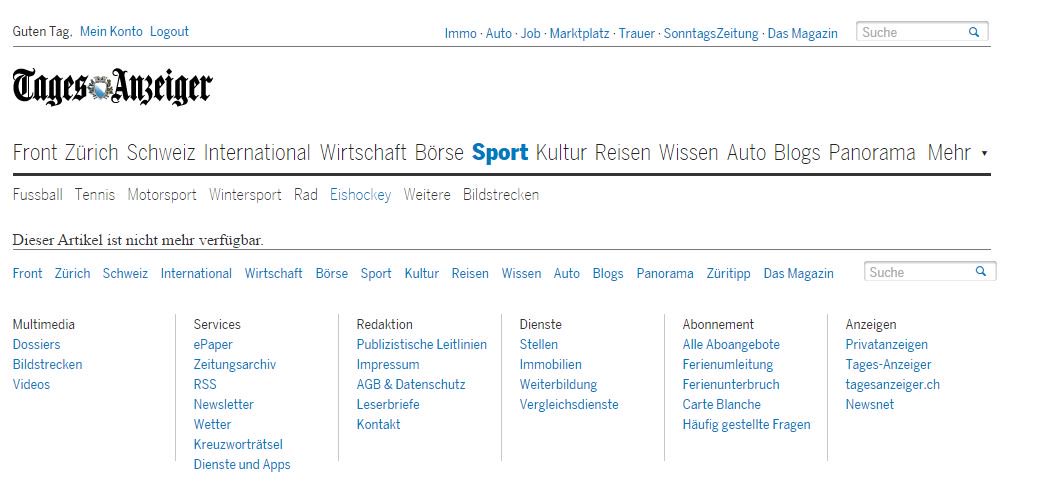Open the Impressum link
1043x496 pixels.
[x=388, y=364]
